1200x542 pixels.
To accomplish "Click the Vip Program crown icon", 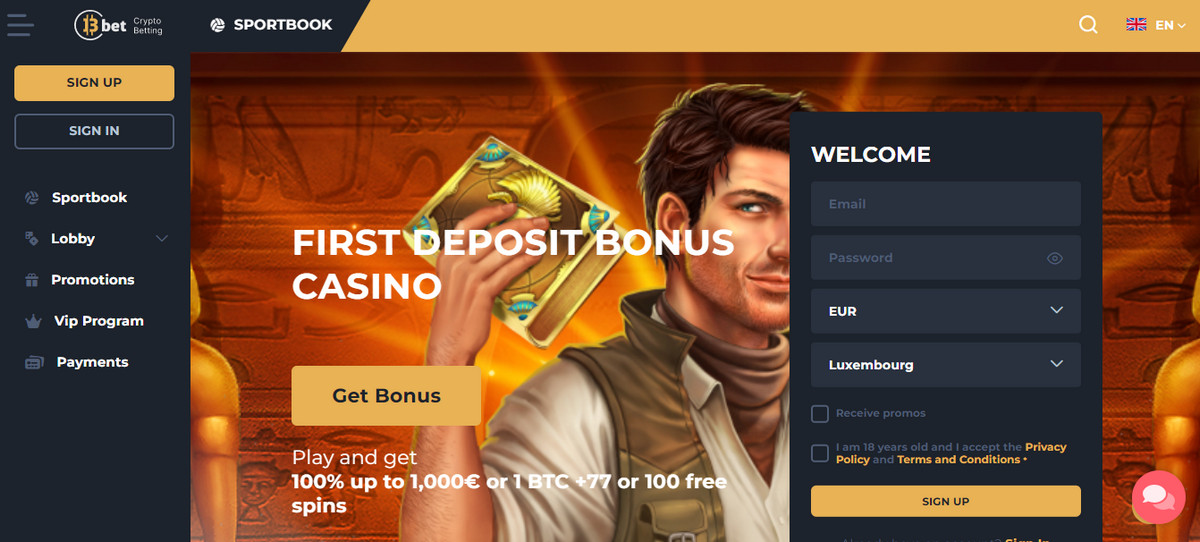I will click(x=33, y=321).
